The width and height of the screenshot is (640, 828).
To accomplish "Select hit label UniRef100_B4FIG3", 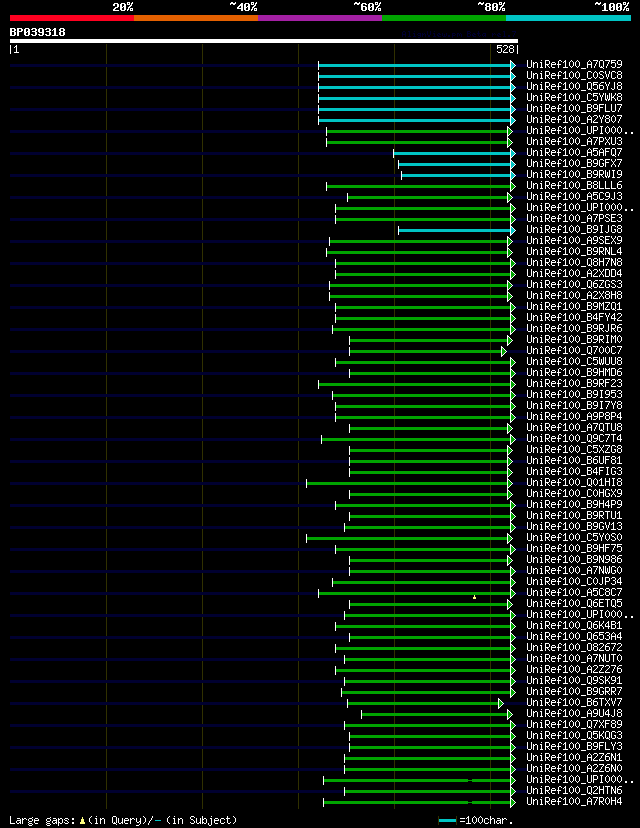I will [x=574, y=472].
